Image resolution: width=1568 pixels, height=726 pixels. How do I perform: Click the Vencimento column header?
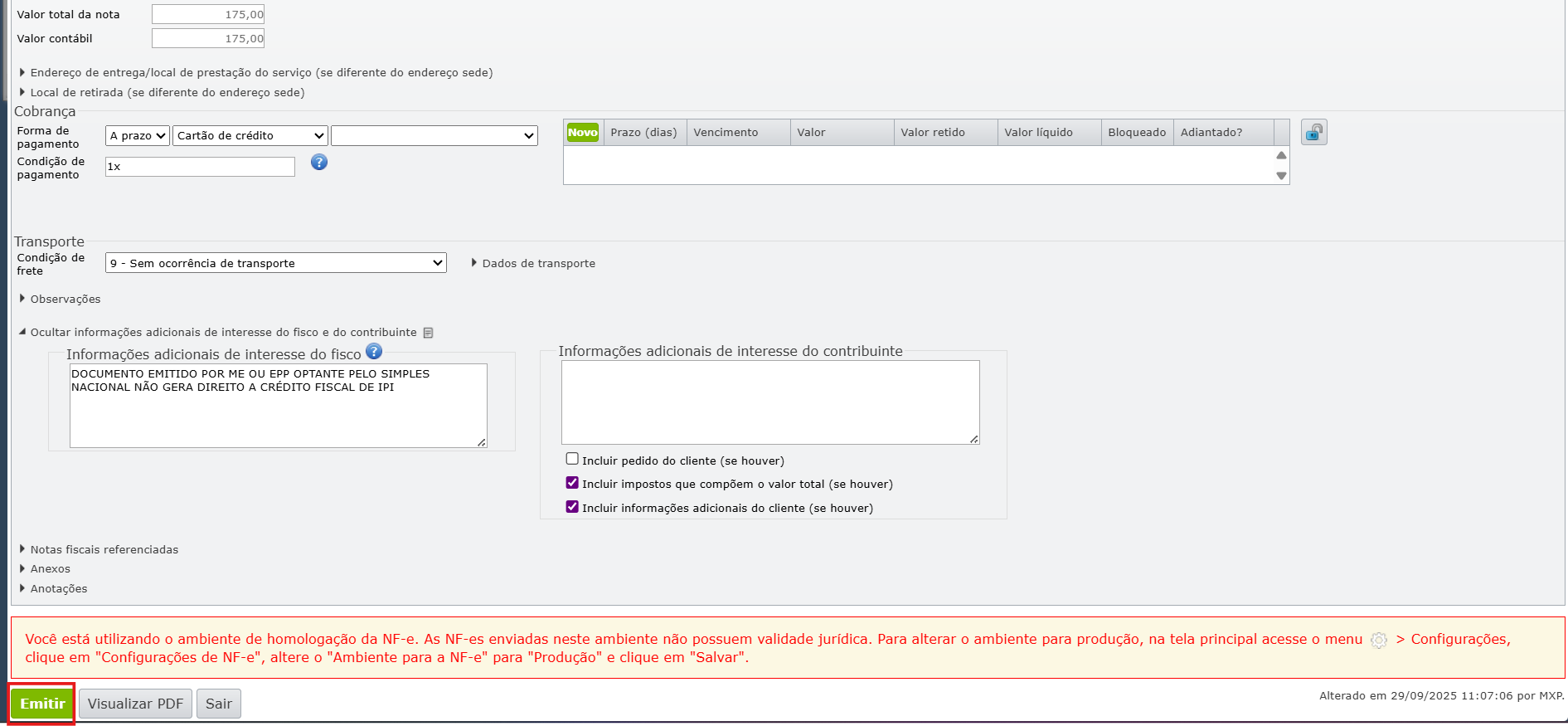[x=738, y=133]
